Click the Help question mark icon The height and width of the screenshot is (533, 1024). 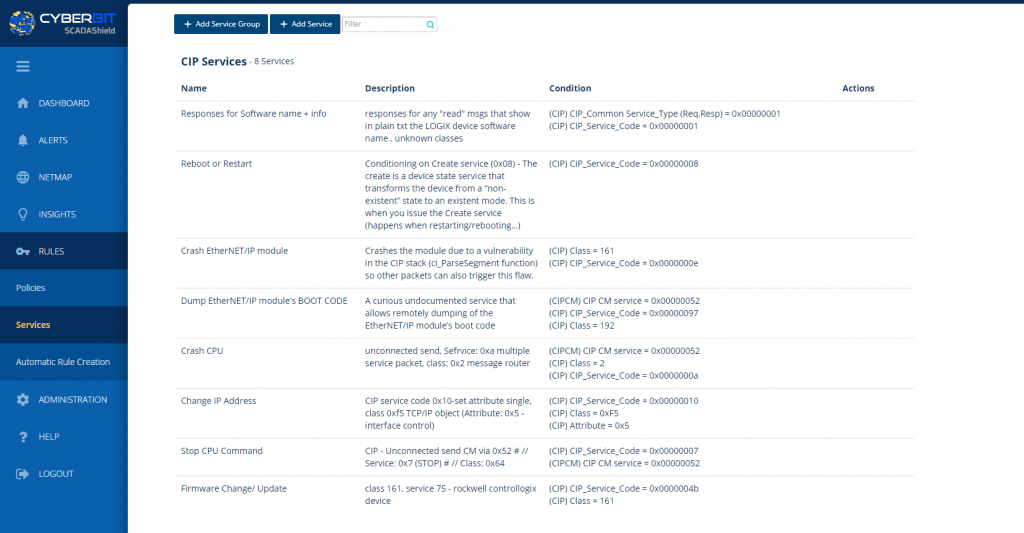[x=23, y=436]
